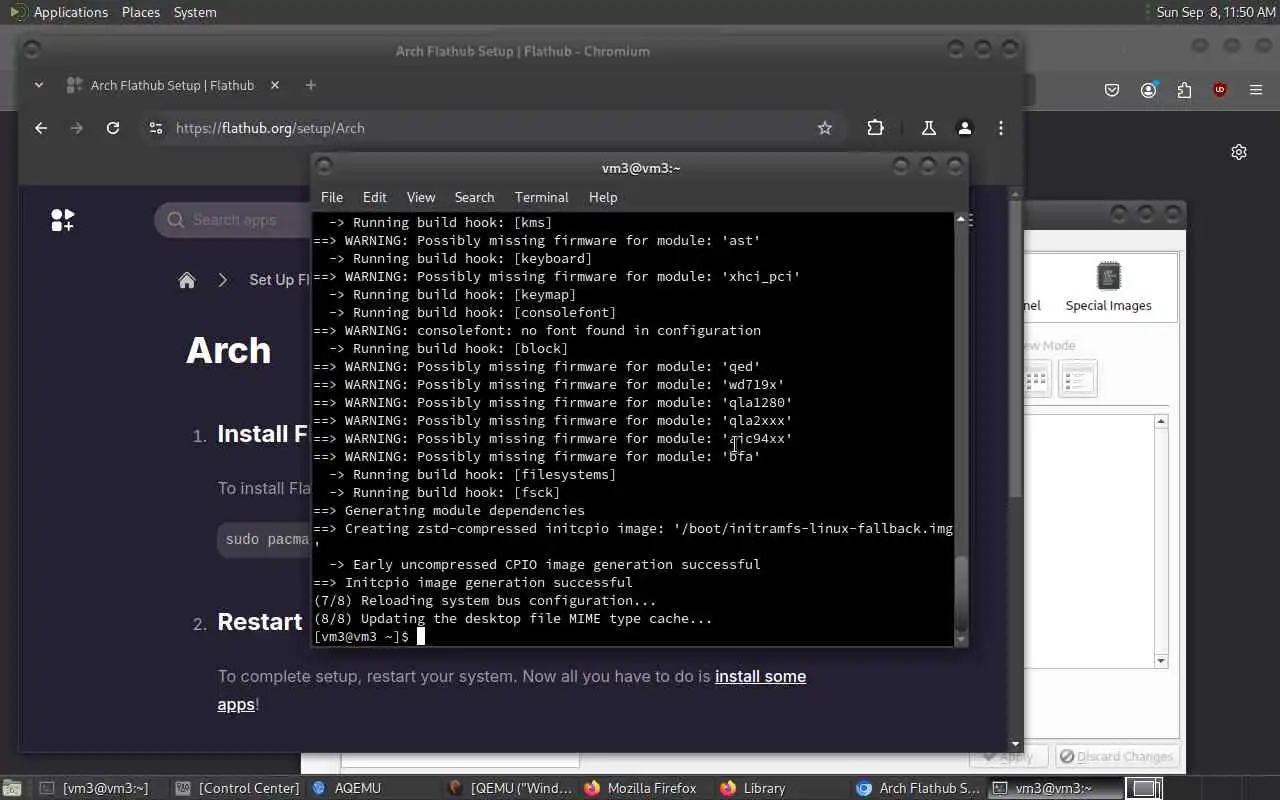
Task: Open the terminal's Help menu
Action: pos(602,197)
